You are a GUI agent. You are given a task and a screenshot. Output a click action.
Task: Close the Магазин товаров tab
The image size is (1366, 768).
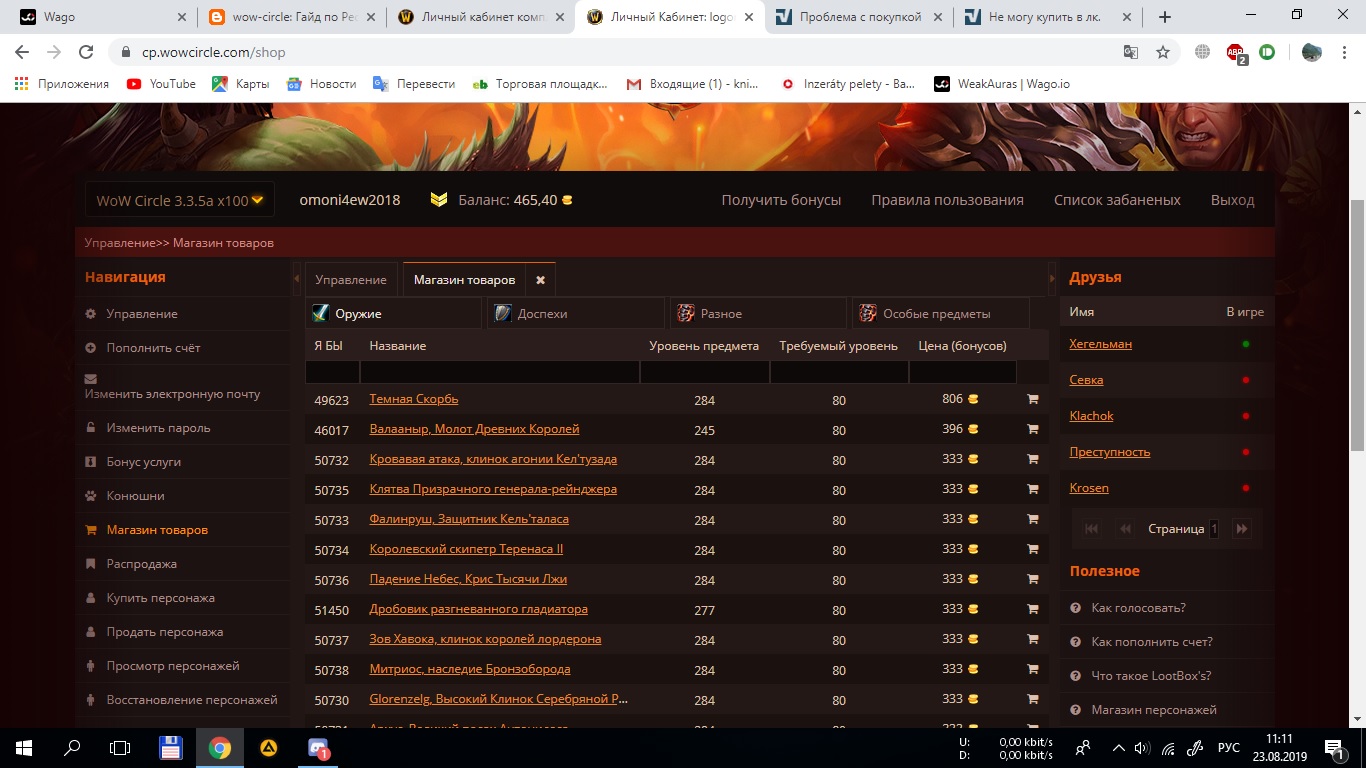click(540, 280)
